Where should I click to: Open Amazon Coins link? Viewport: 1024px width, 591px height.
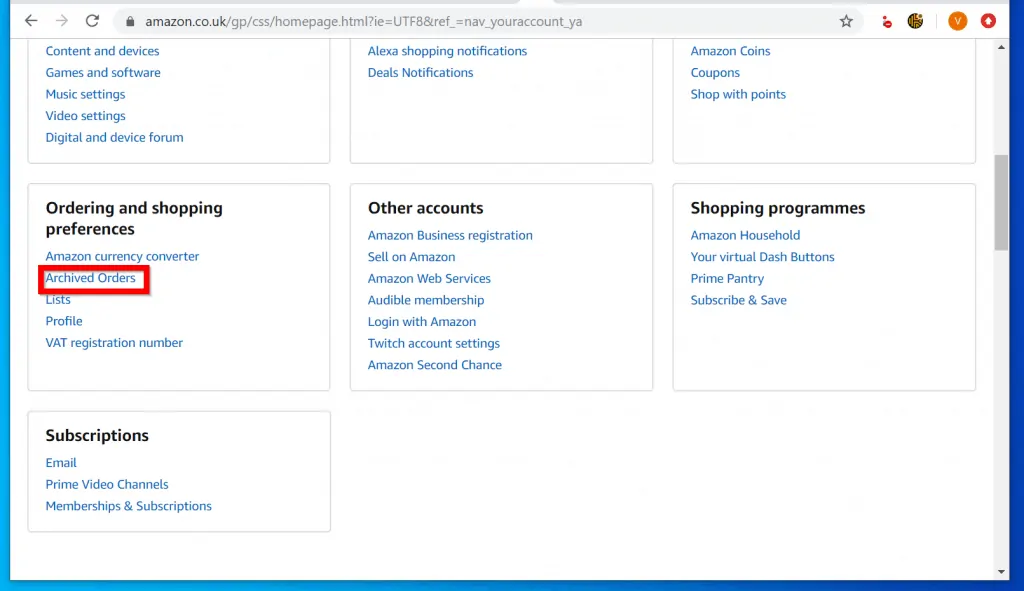(x=730, y=51)
